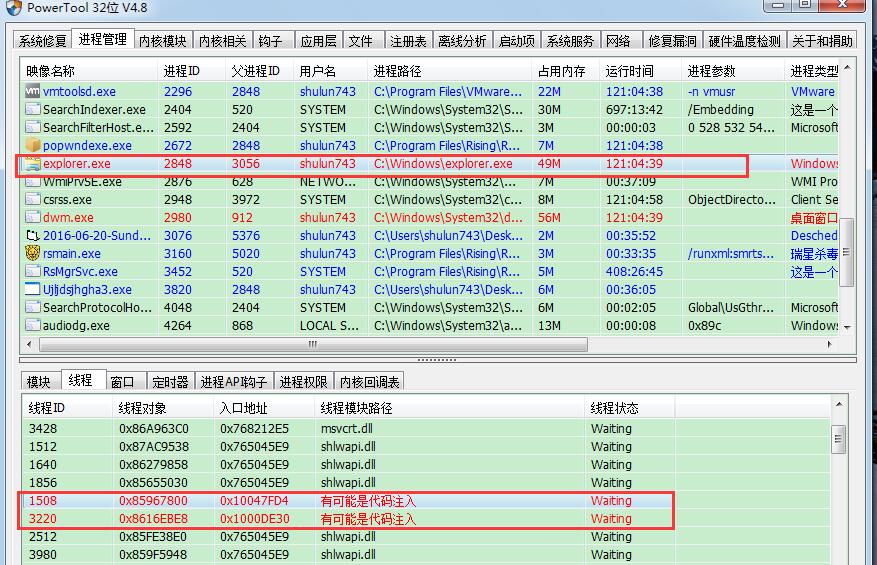Click the rsmain.exe lion icon

32,253
